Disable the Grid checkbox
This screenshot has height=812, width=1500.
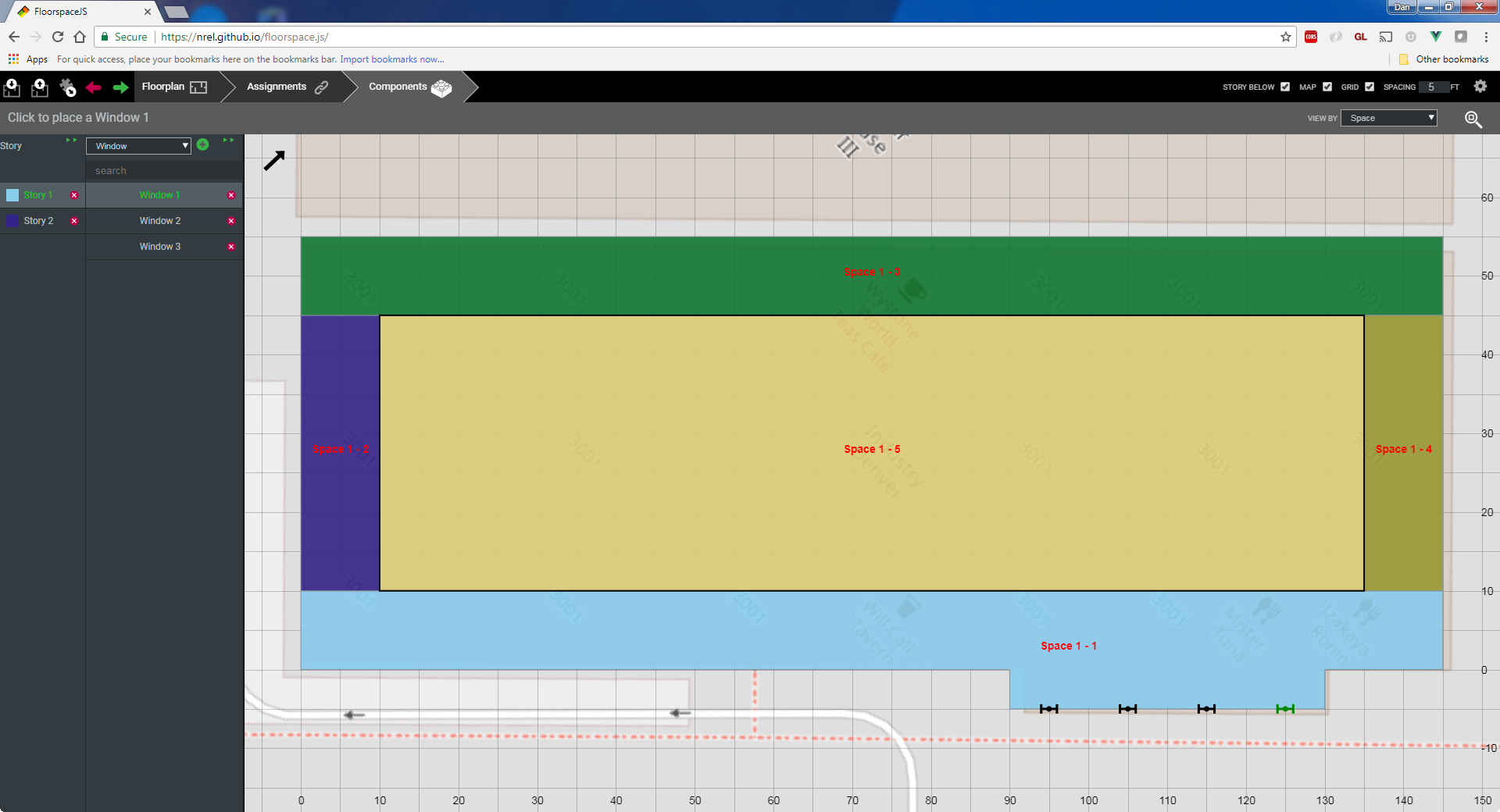coord(1370,87)
